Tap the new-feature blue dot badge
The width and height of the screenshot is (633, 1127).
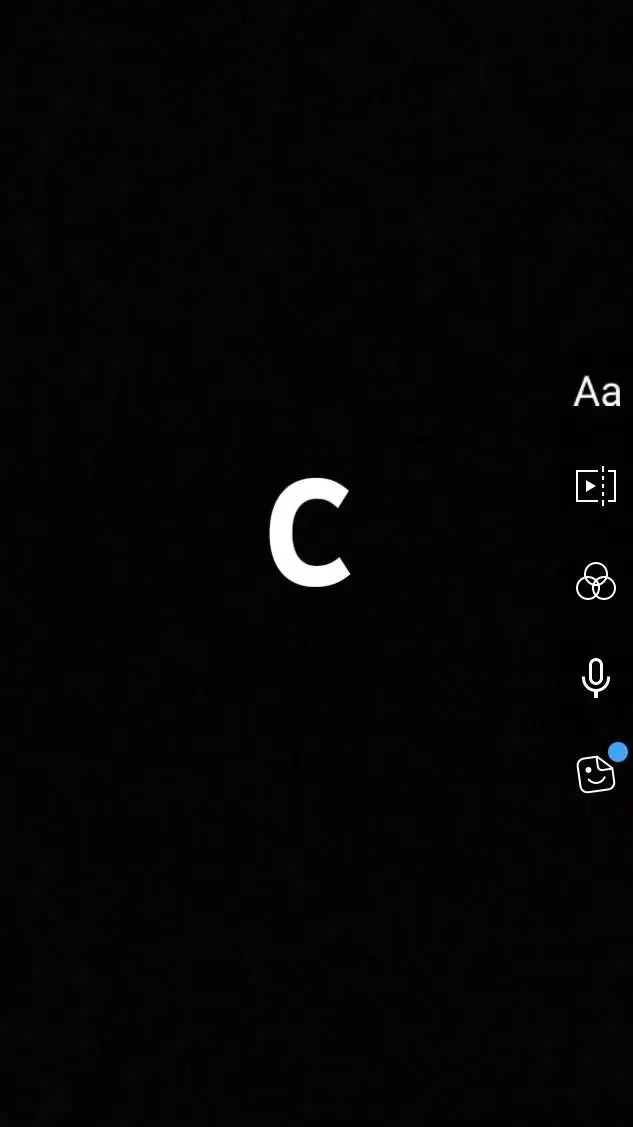point(618,752)
